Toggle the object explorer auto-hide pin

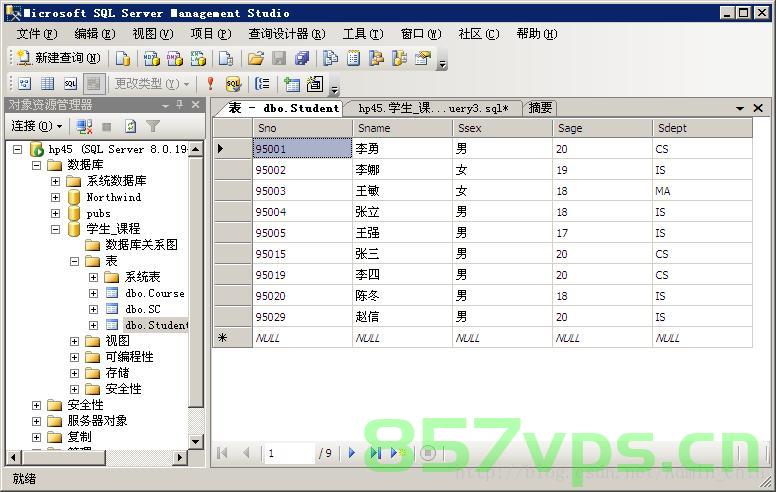tap(180, 105)
